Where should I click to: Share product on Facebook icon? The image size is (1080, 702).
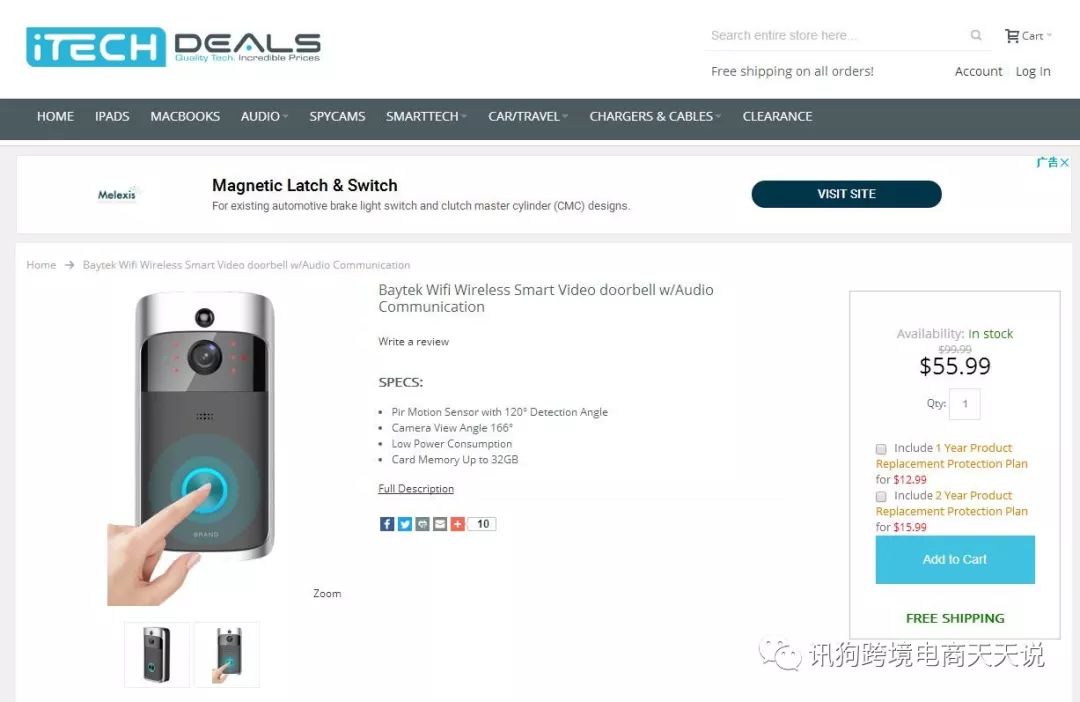[386, 524]
